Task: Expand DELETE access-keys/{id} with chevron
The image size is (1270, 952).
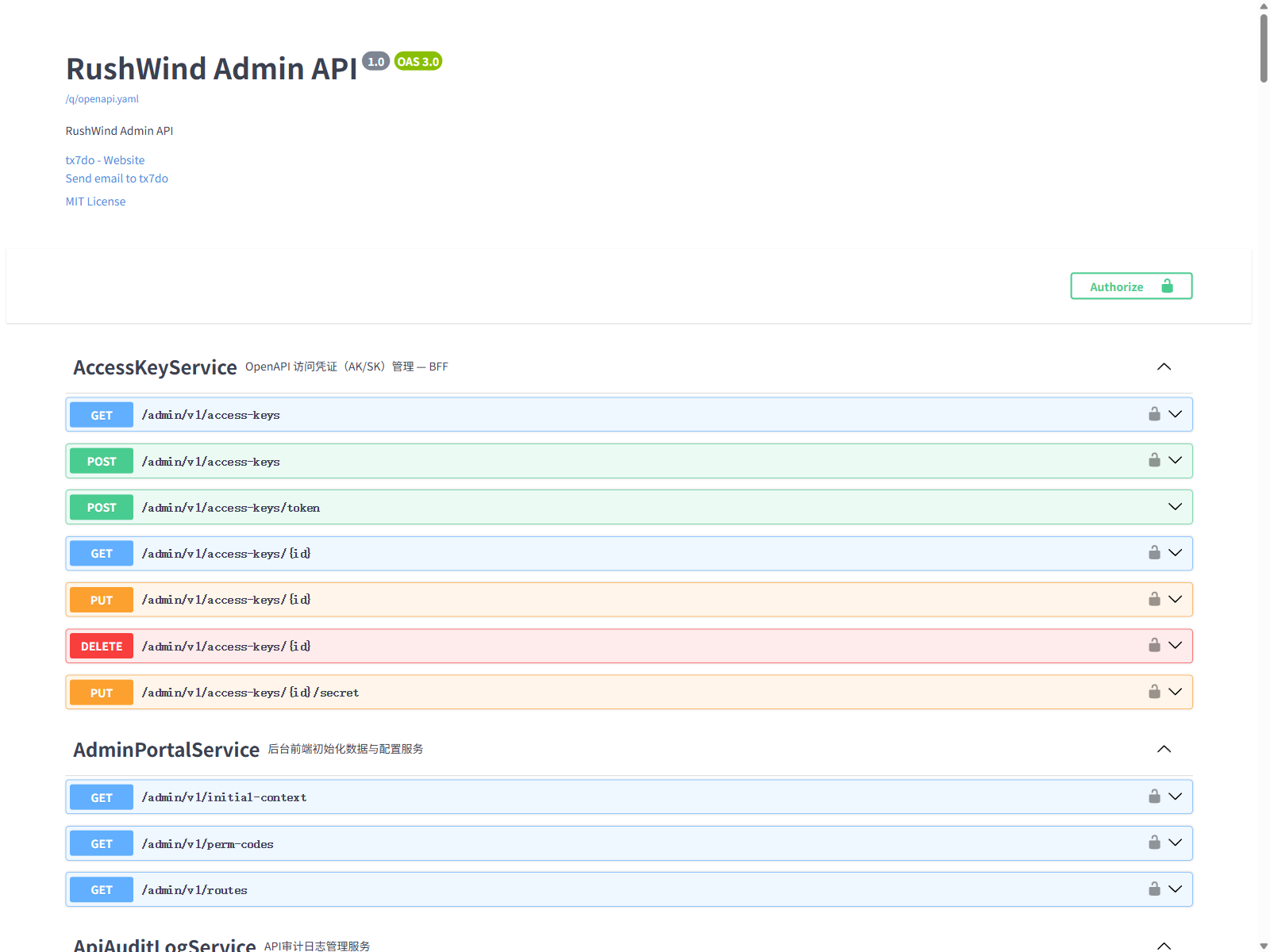Action: (x=1176, y=645)
